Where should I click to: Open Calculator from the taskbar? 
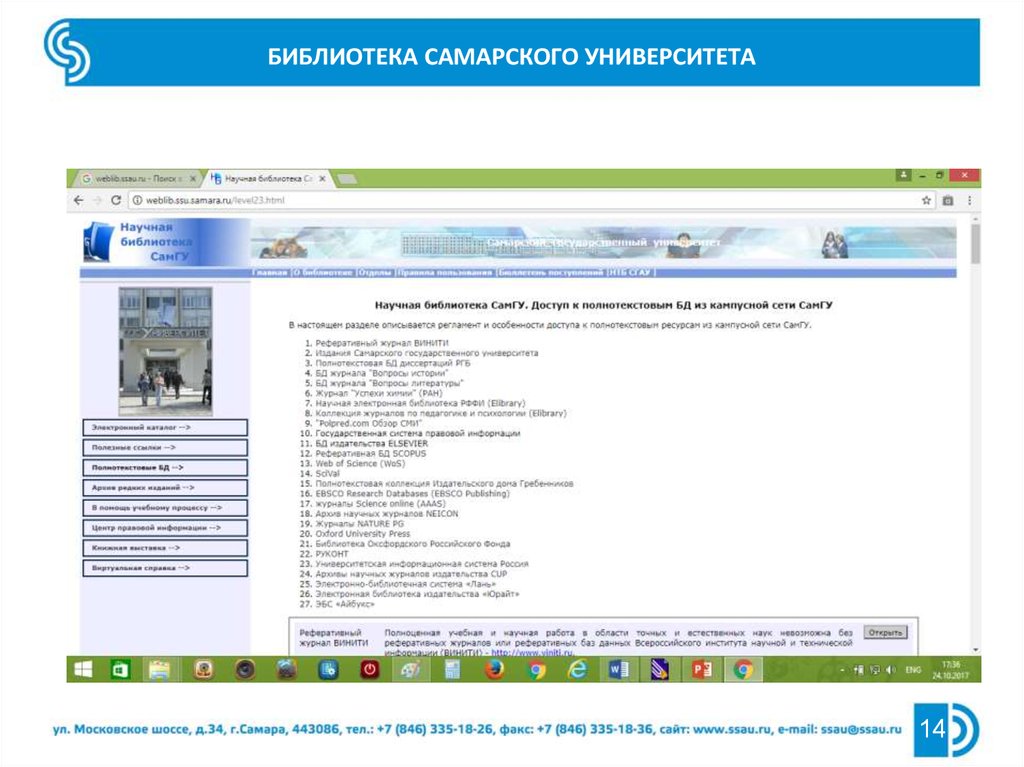[452, 670]
